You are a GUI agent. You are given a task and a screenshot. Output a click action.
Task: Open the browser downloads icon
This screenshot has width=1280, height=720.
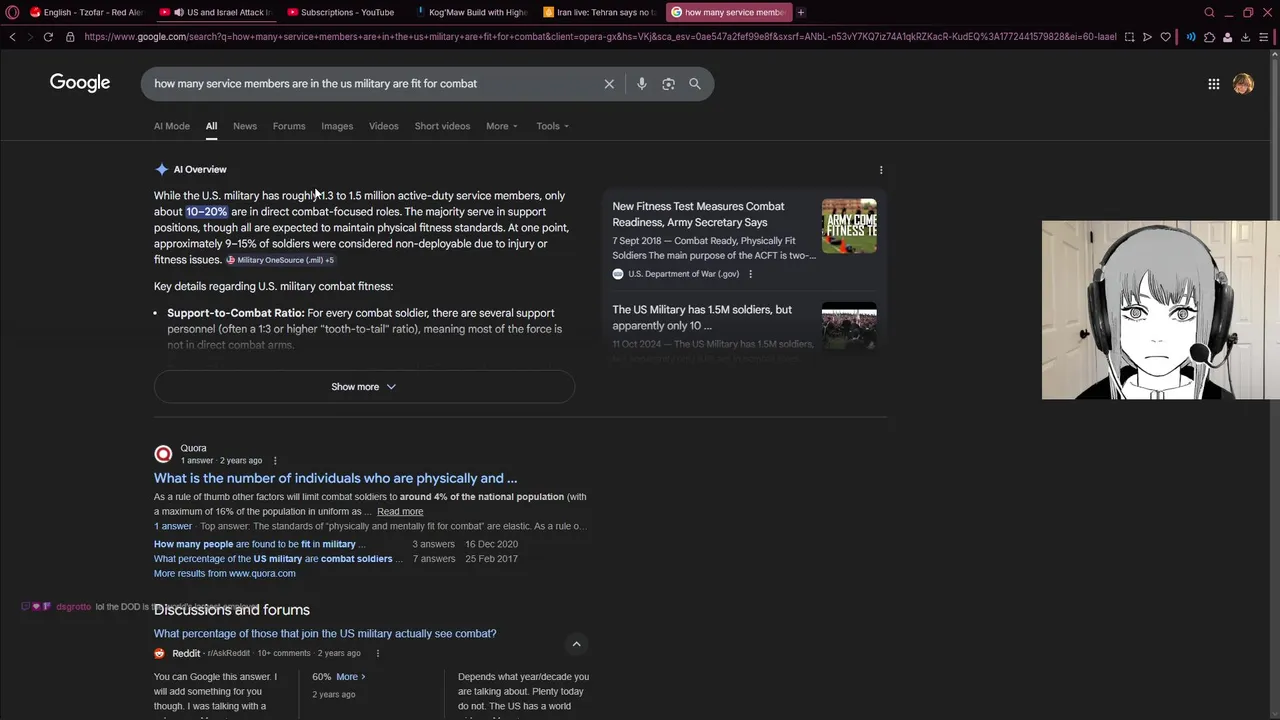coord(1245,37)
